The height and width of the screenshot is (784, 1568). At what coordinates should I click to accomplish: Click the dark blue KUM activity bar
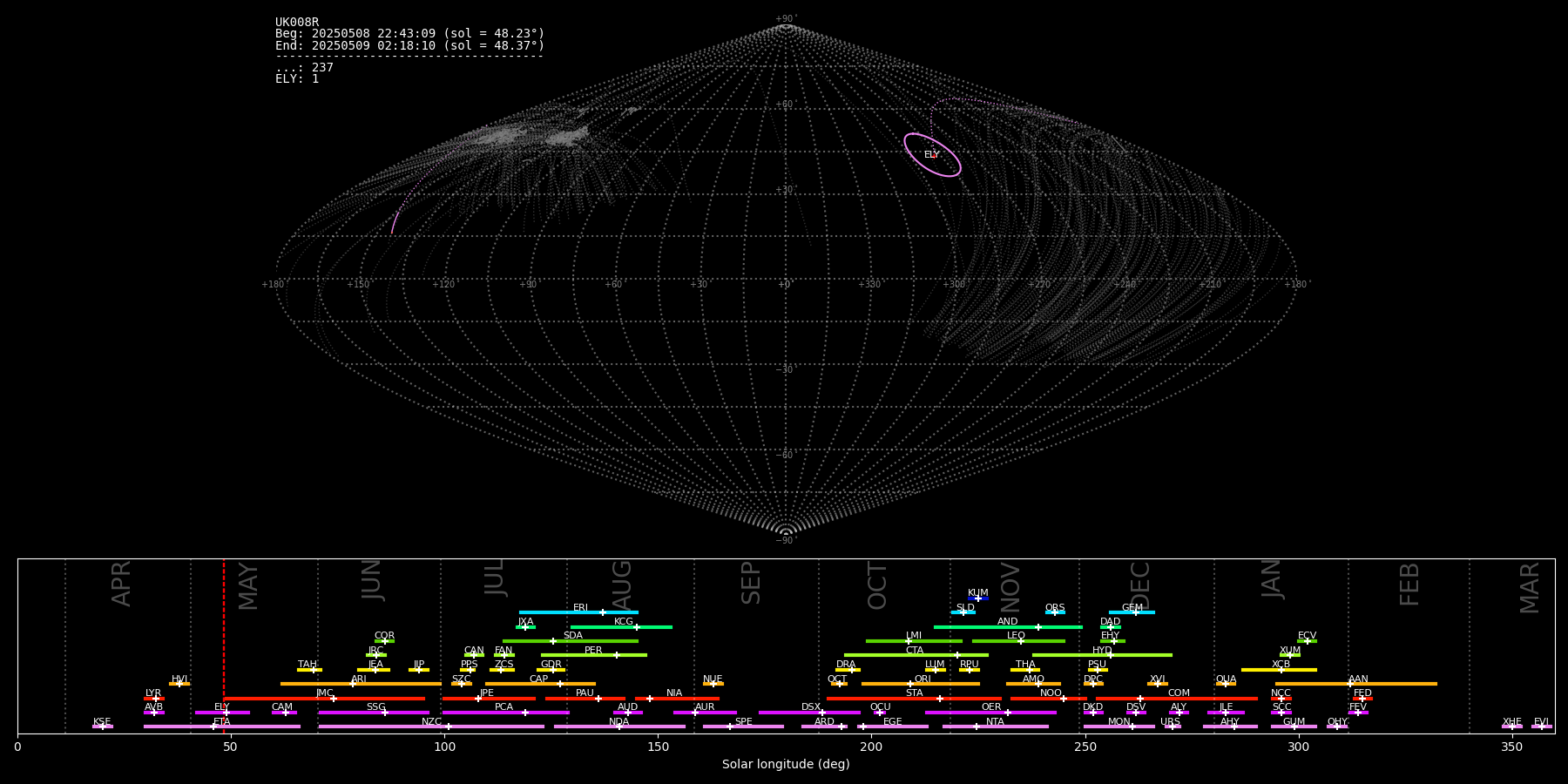click(x=978, y=598)
